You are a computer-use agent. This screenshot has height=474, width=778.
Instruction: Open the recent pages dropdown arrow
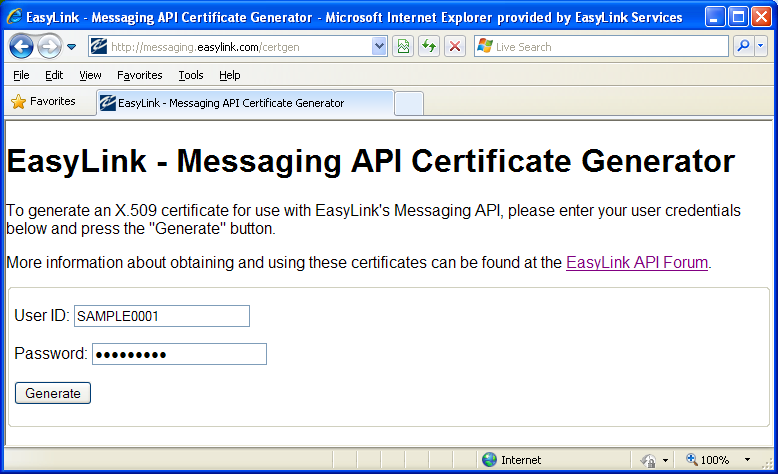[71, 47]
